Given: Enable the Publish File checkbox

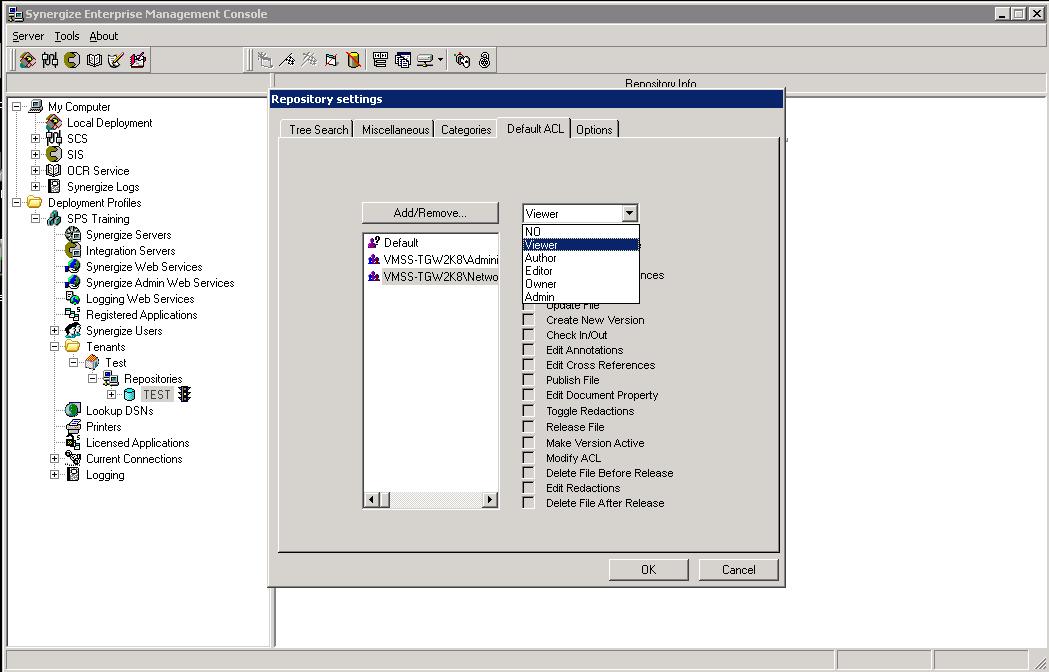Looking at the screenshot, I should pos(529,380).
